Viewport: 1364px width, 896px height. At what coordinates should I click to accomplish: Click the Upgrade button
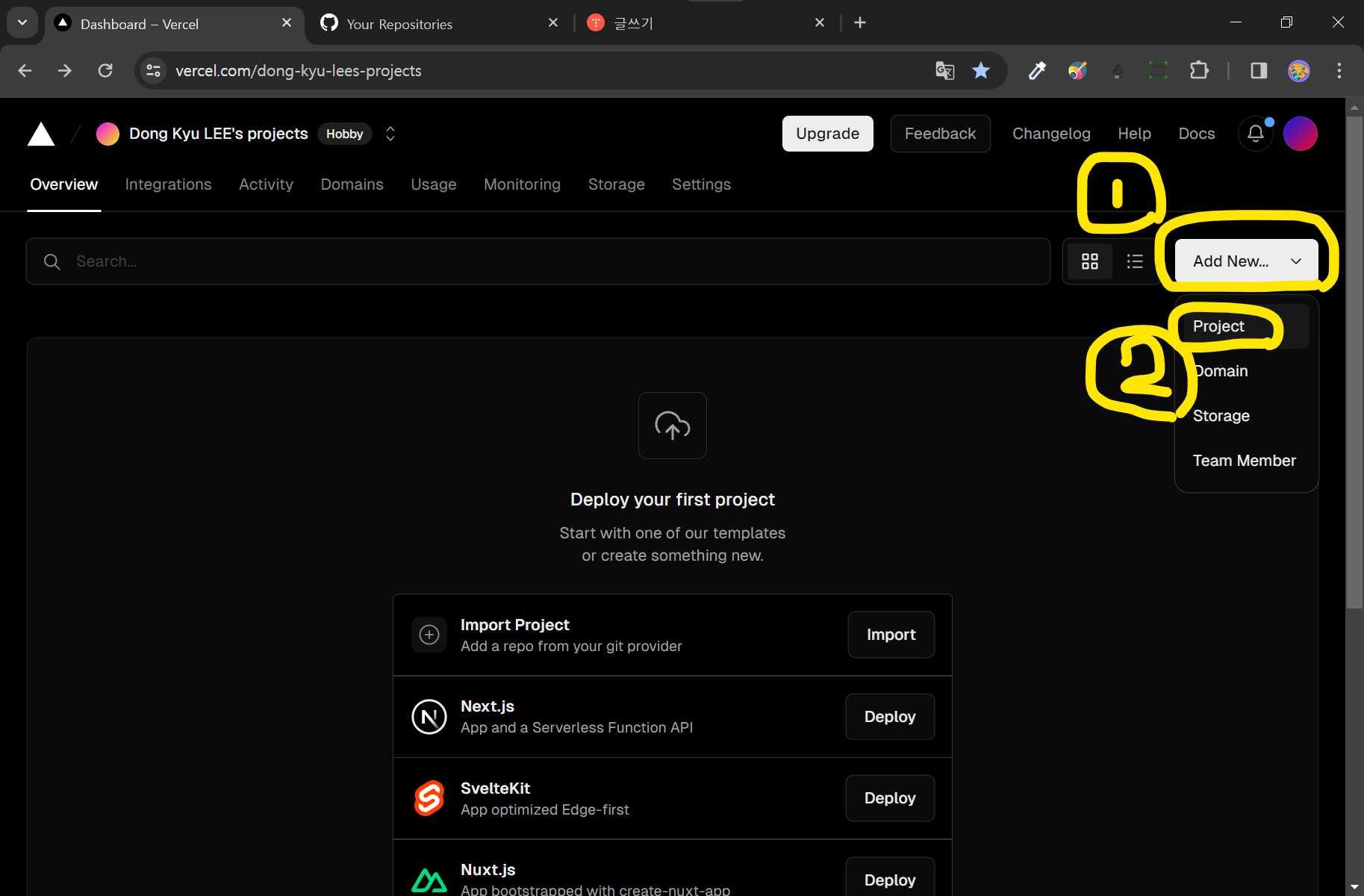pyautogui.click(x=827, y=134)
